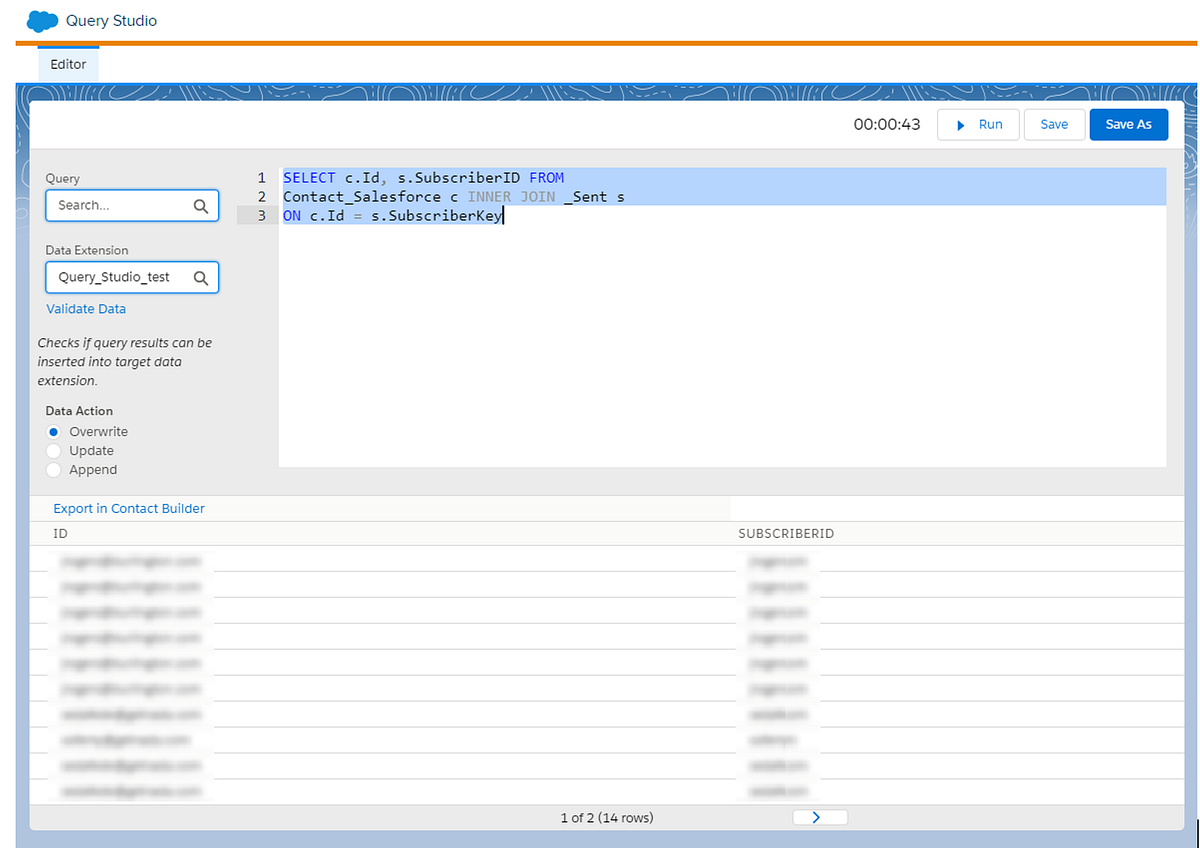The image size is (1200, 848).
Task: Select the Append data action
Action: tap(53, 469)
